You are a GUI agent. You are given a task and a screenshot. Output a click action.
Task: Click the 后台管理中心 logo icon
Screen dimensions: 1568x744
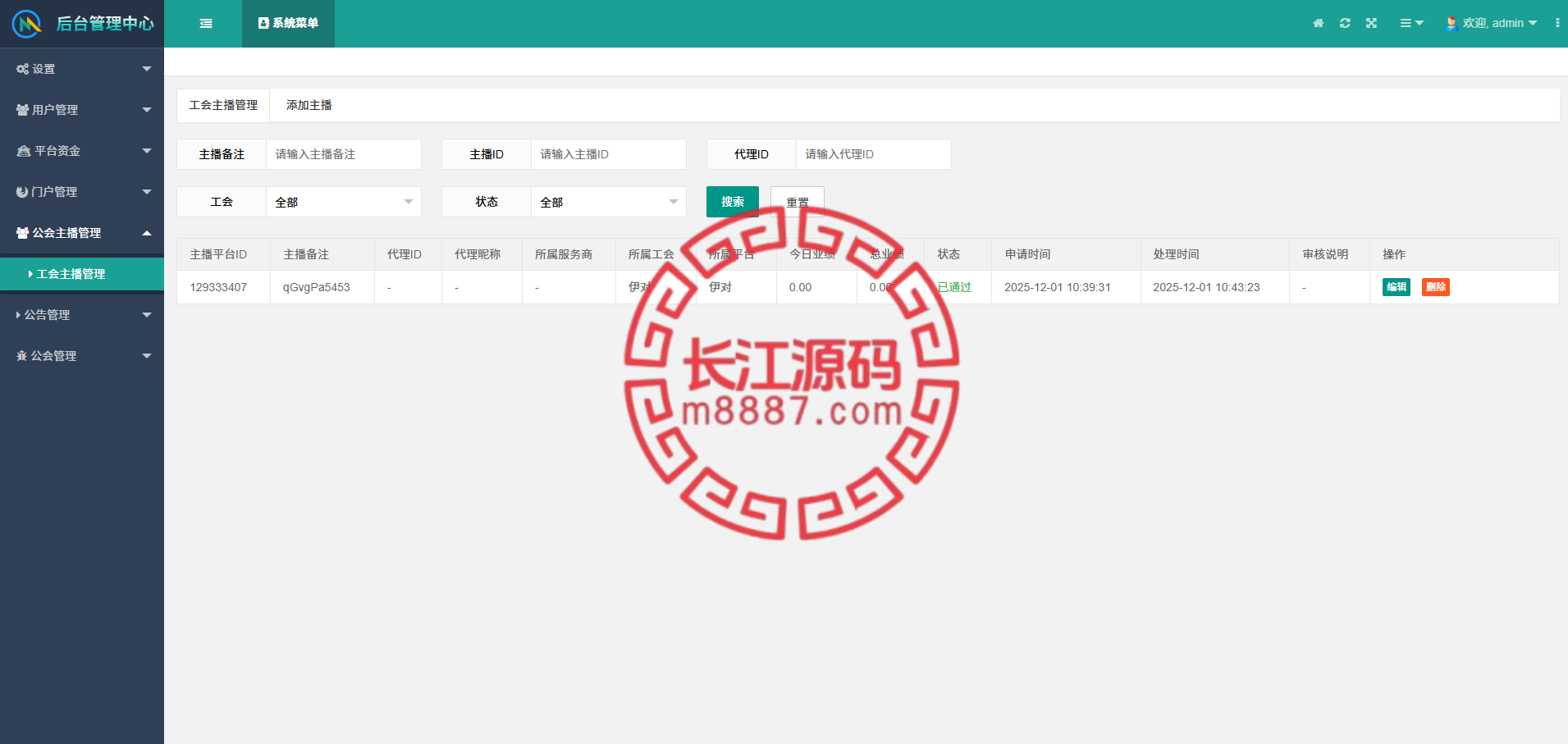pos(27,24)
